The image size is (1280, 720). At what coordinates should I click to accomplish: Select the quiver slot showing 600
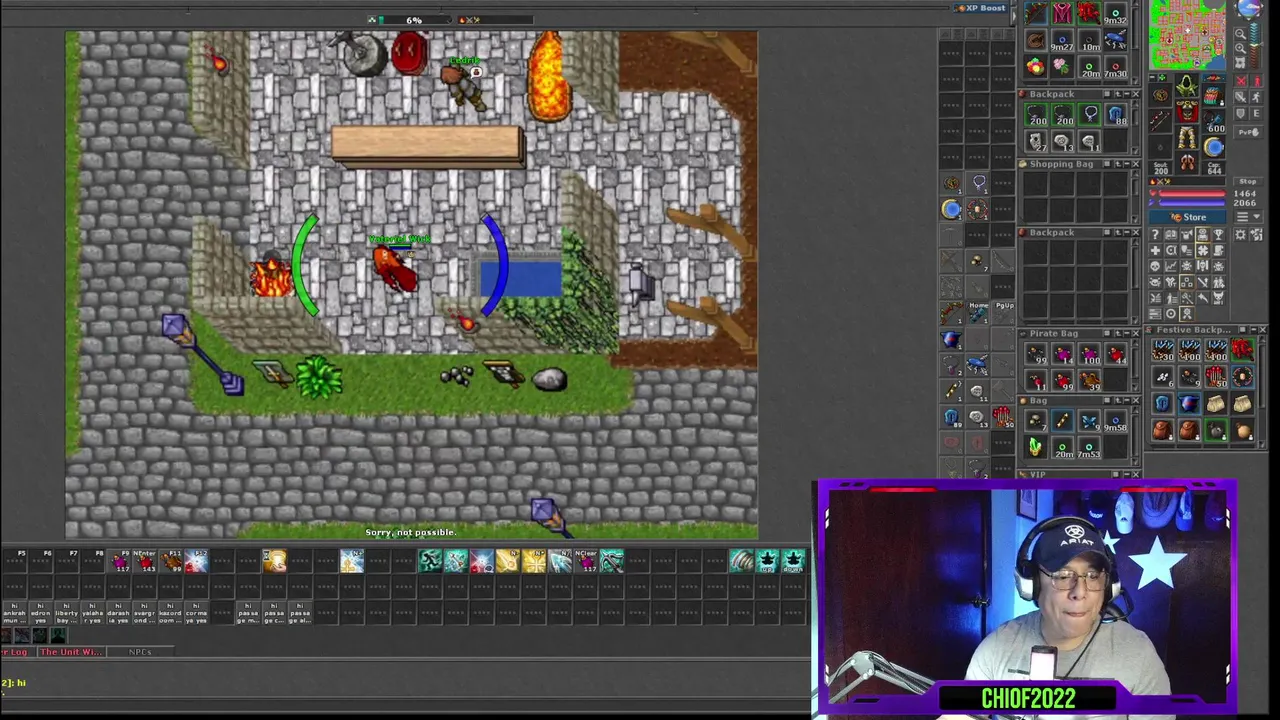(1214, 122)
